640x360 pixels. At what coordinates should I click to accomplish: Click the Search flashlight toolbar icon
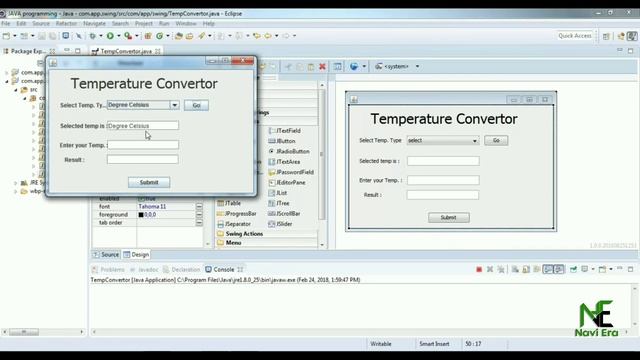[202, 36]
